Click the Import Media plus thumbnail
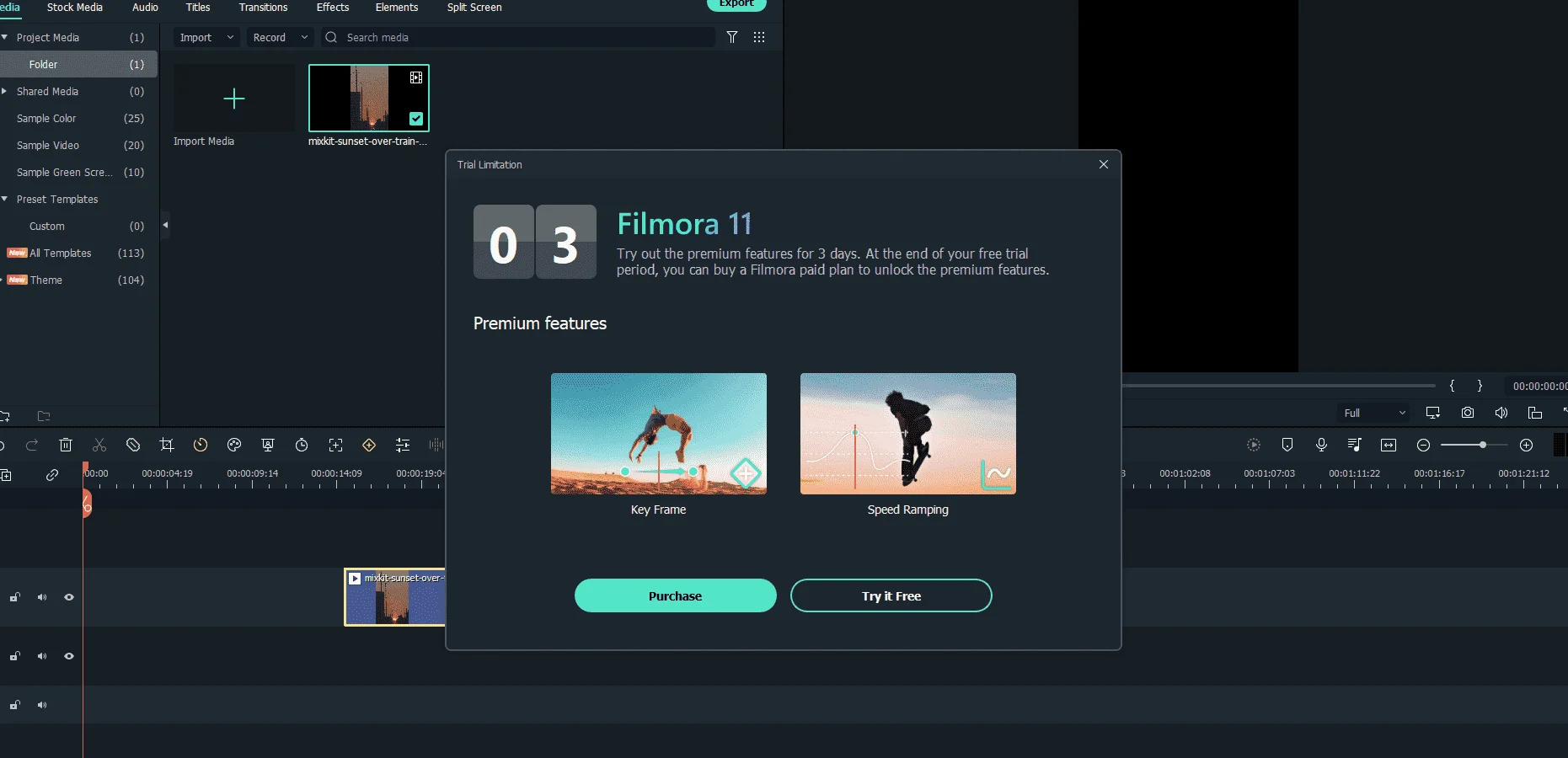 click(234, 99)
